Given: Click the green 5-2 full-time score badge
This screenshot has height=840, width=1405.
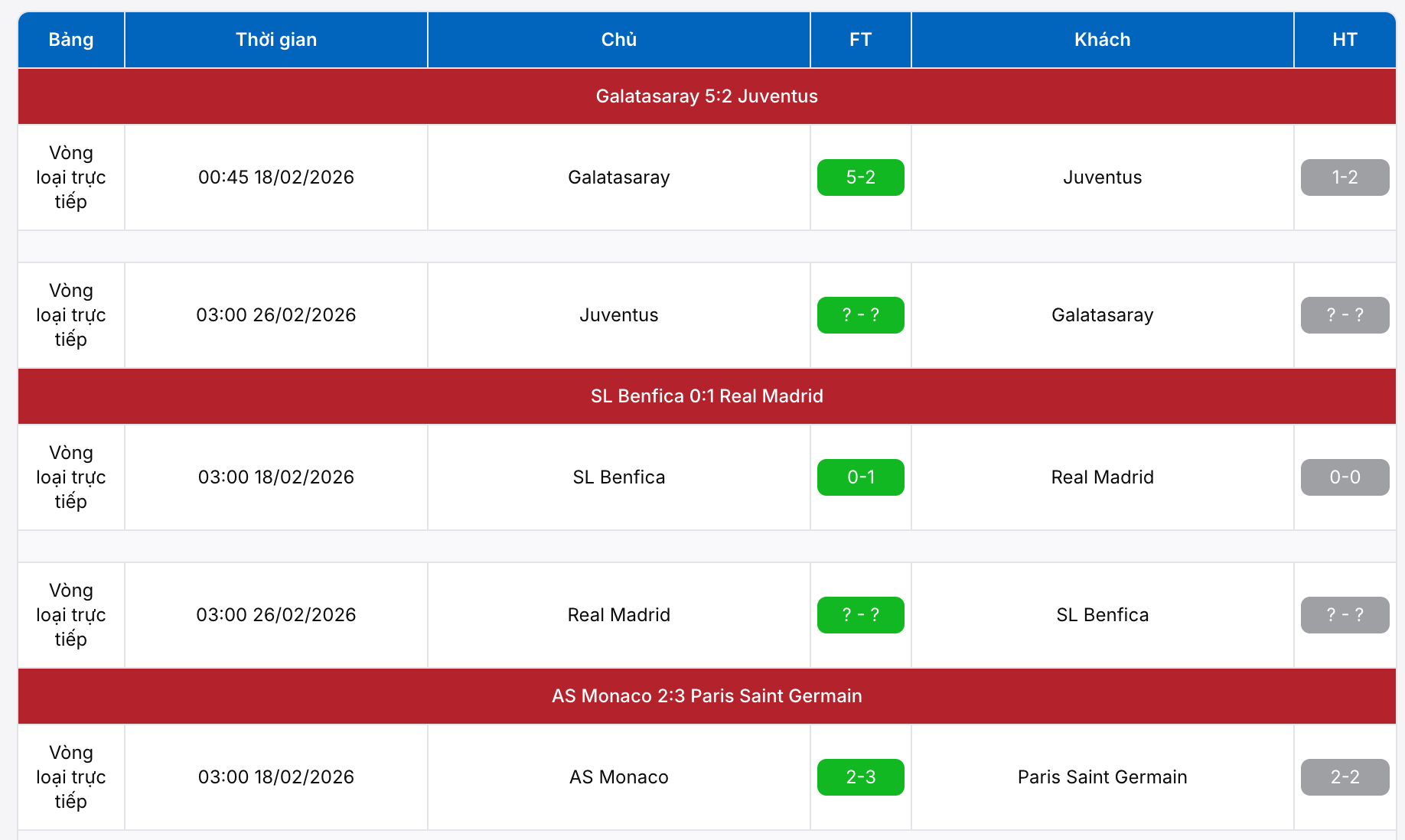Looking at the screenshot, I should [x=860, y=177].
